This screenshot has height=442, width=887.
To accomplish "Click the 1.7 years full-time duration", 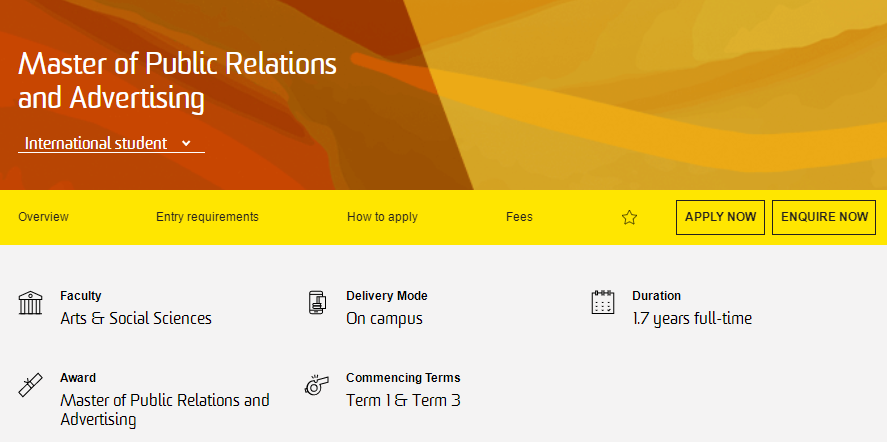I will click(692, 319).
